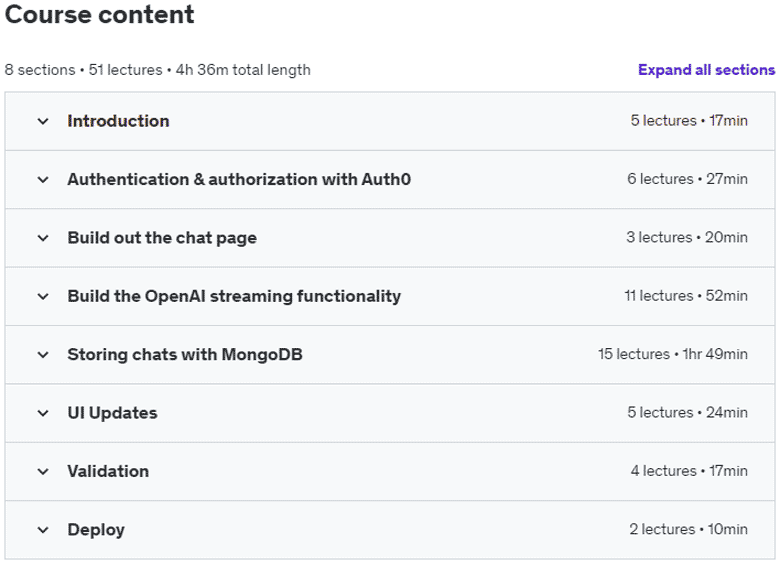Image resolution: width=780 pixels, height=564 pixels.
Task: Select the Introduction section title
Action: pyautogui.click(x=118, y=121)
